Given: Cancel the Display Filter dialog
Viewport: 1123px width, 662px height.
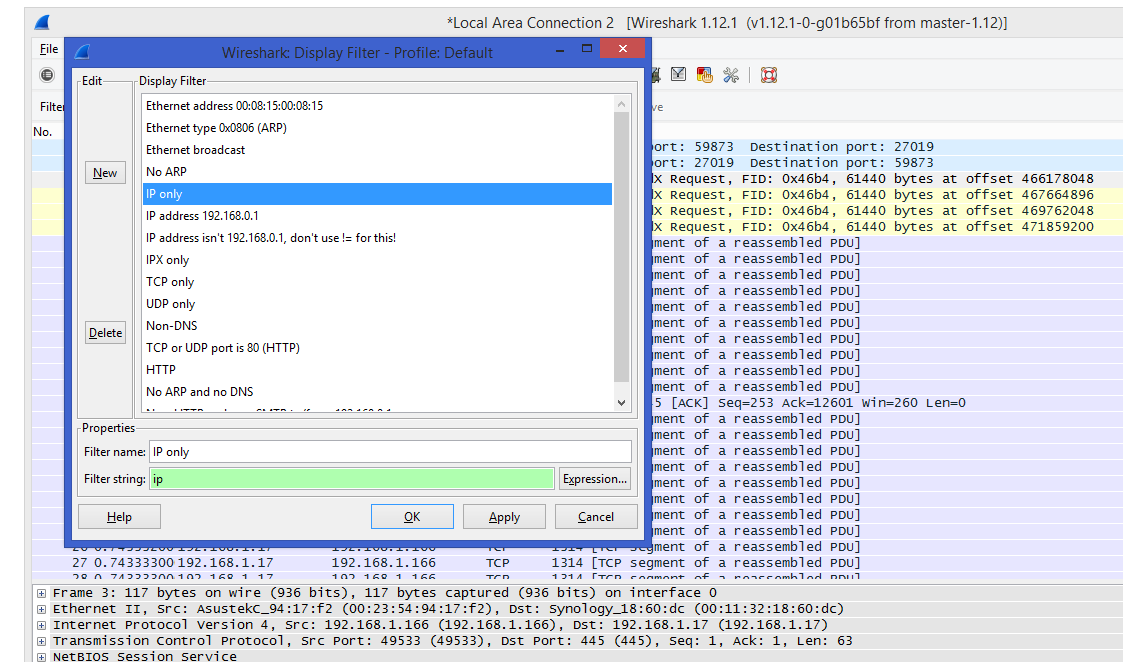Looking at the screenshot, I should (x=596, y=517).
